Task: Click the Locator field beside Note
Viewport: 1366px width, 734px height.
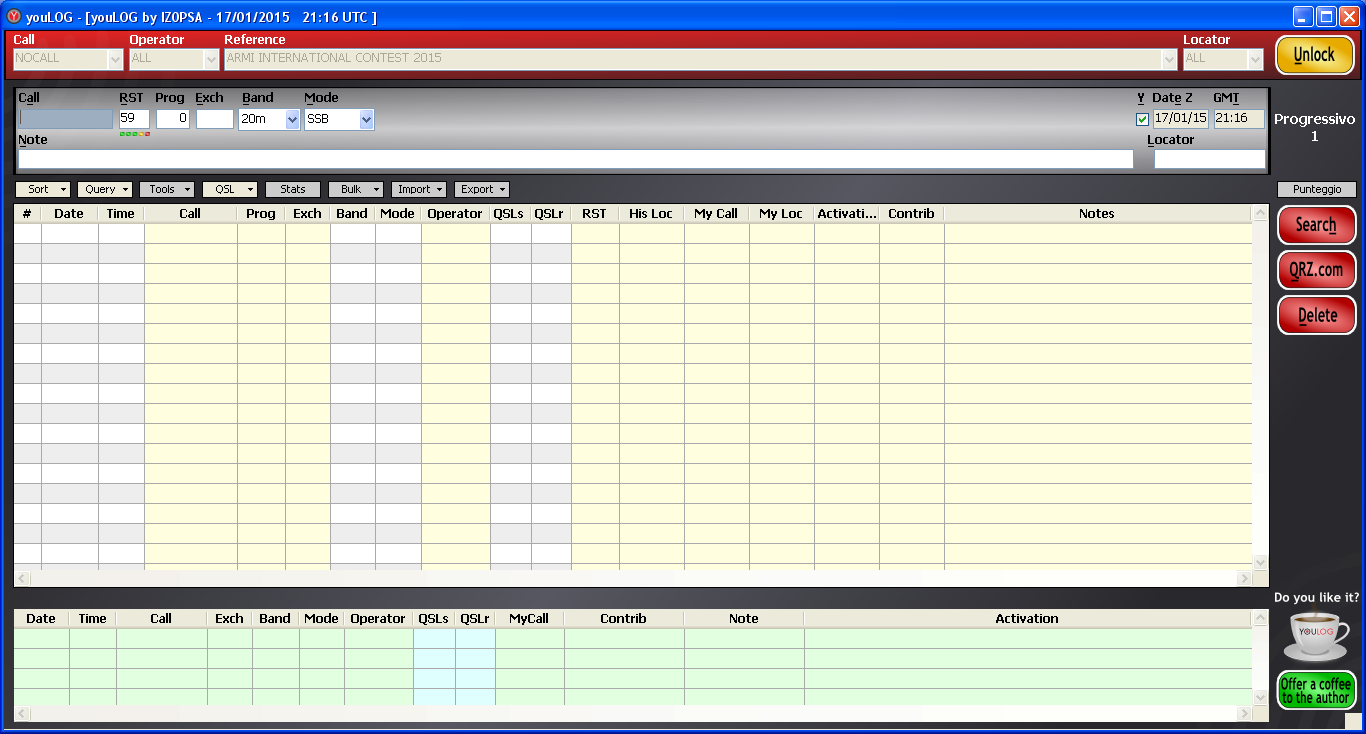Action: [x=1210, y=159]
